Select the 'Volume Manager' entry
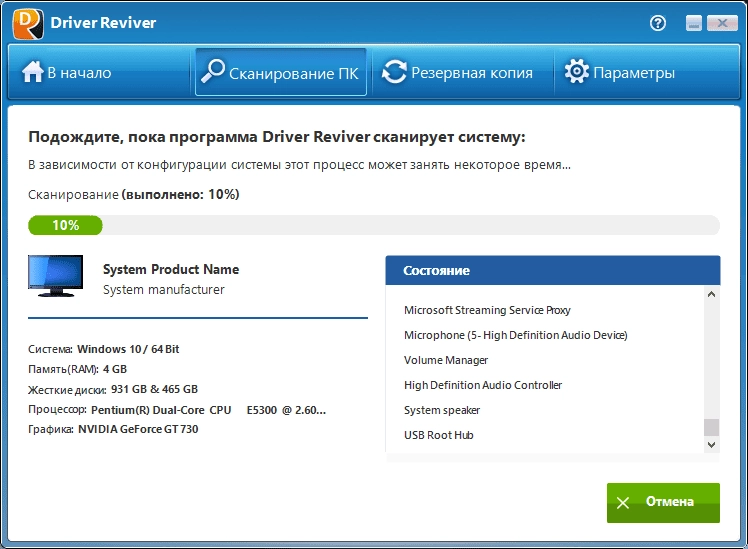748x549 pixels. pyautogui.click(x=446, y=360)
